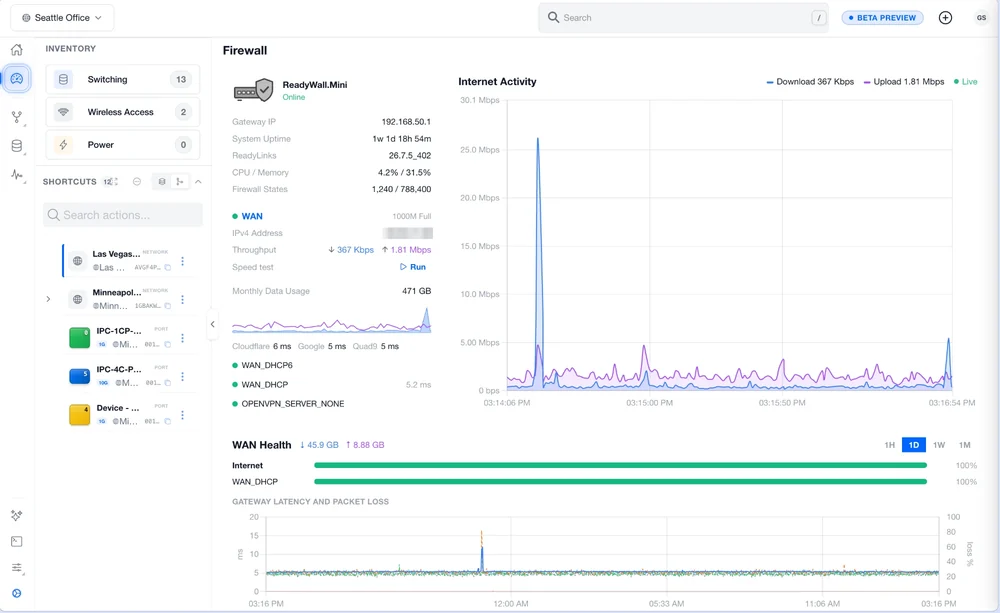Click the ReadyLinks version 26.7.5_402
Screen dimensions: 1000x613
[x=409, y=156]
